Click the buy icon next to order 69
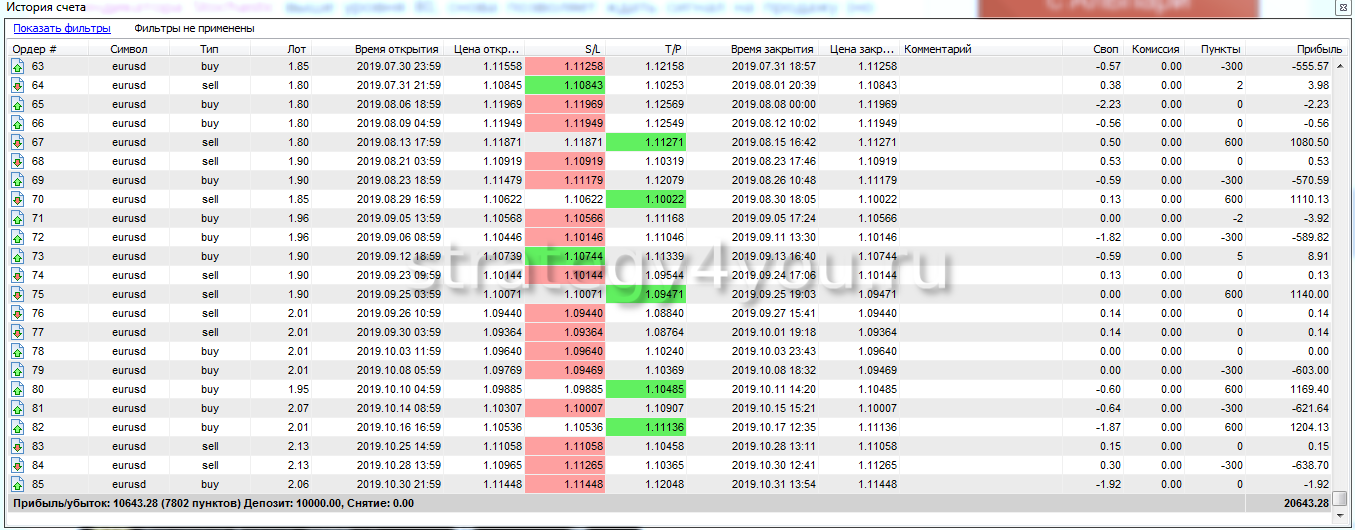Image resolution: width=1355 pixels, height=530 pixels. tap(17, 180)
